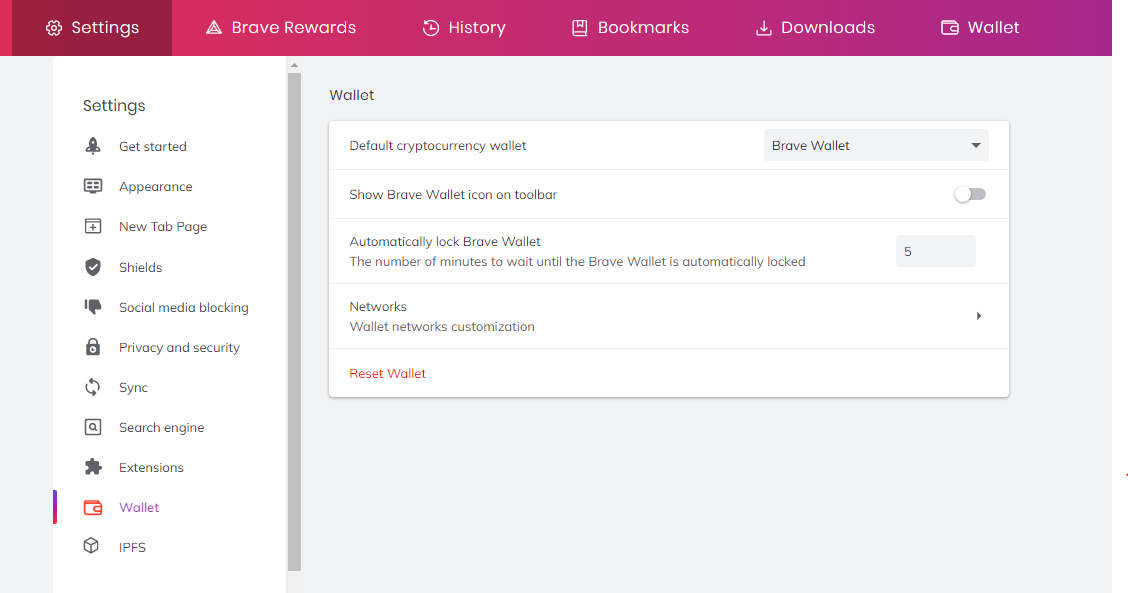Toggle Show Brave Wallet icon on toolbar
This screenshot has width=1128, height=593.
coord(970,194)
